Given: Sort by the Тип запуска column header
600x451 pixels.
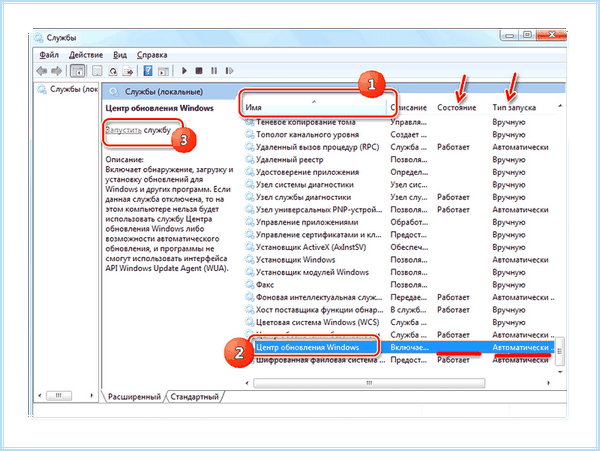Looking at the screenshot, I should pyautogui.click(x=514, y=107).
